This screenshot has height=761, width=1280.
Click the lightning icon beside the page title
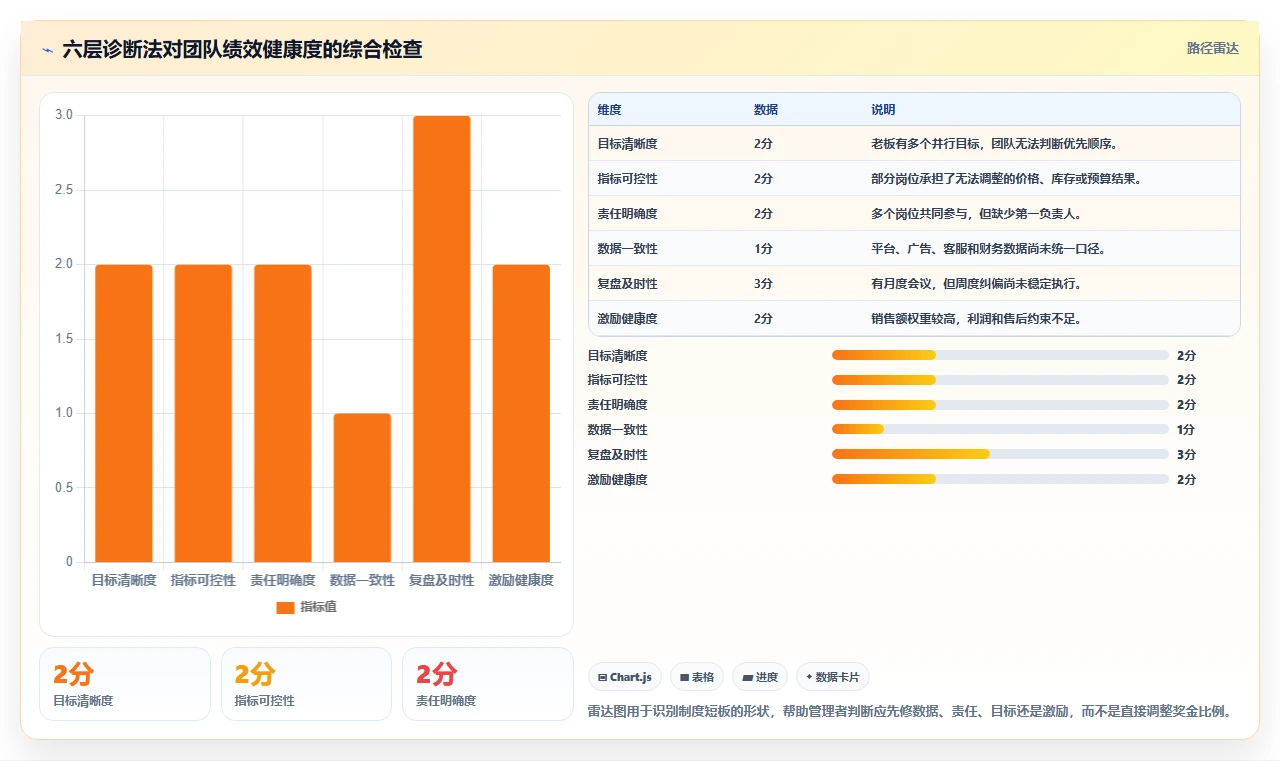click(47, 50)
